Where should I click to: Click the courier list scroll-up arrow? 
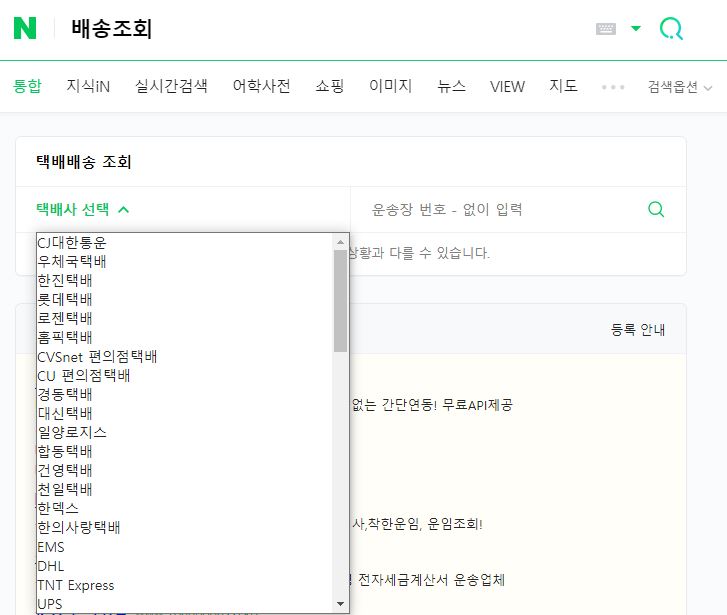(x=340, y=242)
